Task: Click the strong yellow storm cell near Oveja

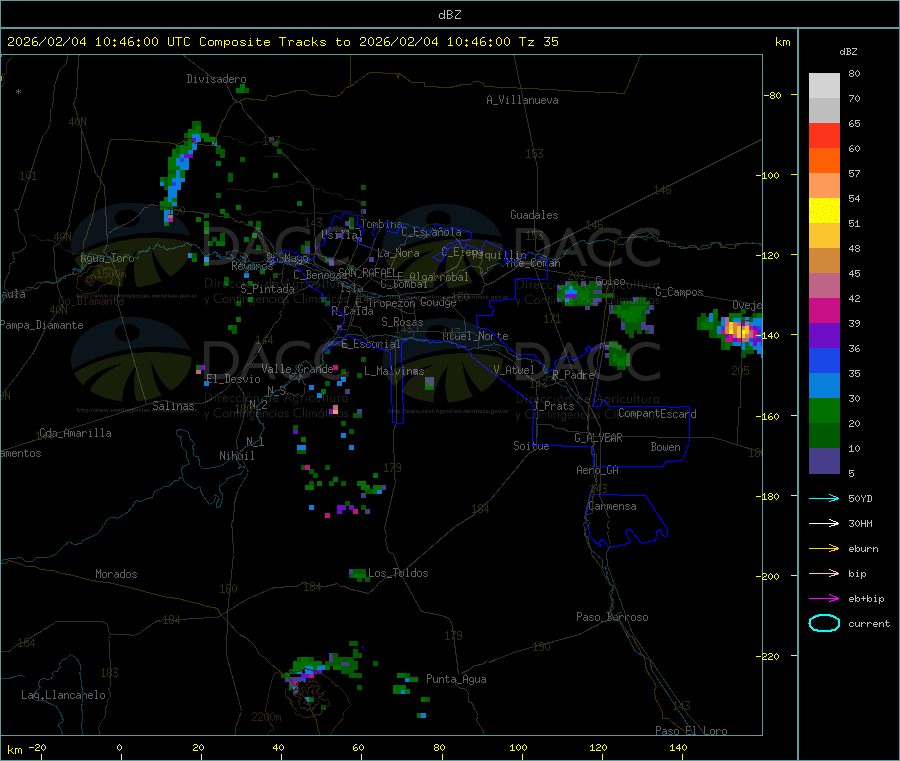Action: coord(738,331)
